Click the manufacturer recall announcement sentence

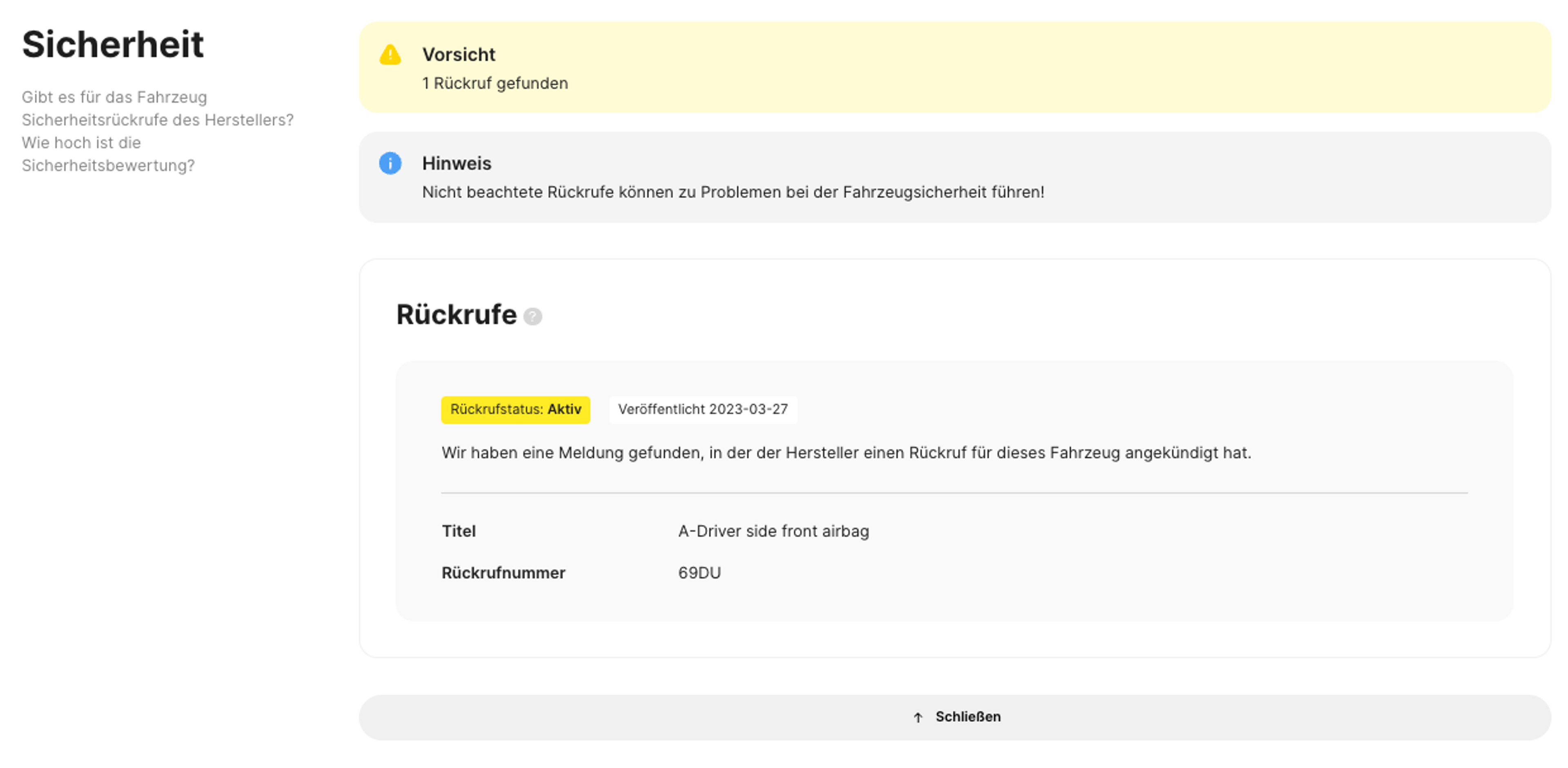(846, 453)
